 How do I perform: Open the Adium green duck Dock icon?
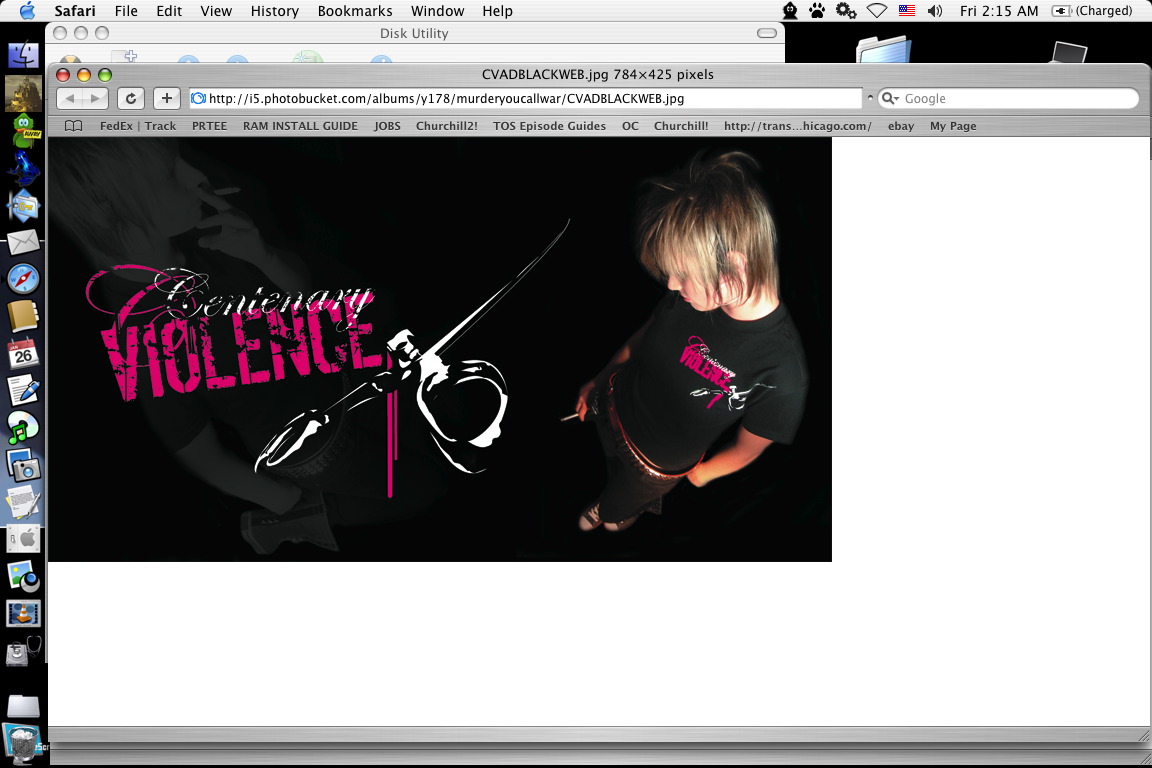(x=25, y=132)
